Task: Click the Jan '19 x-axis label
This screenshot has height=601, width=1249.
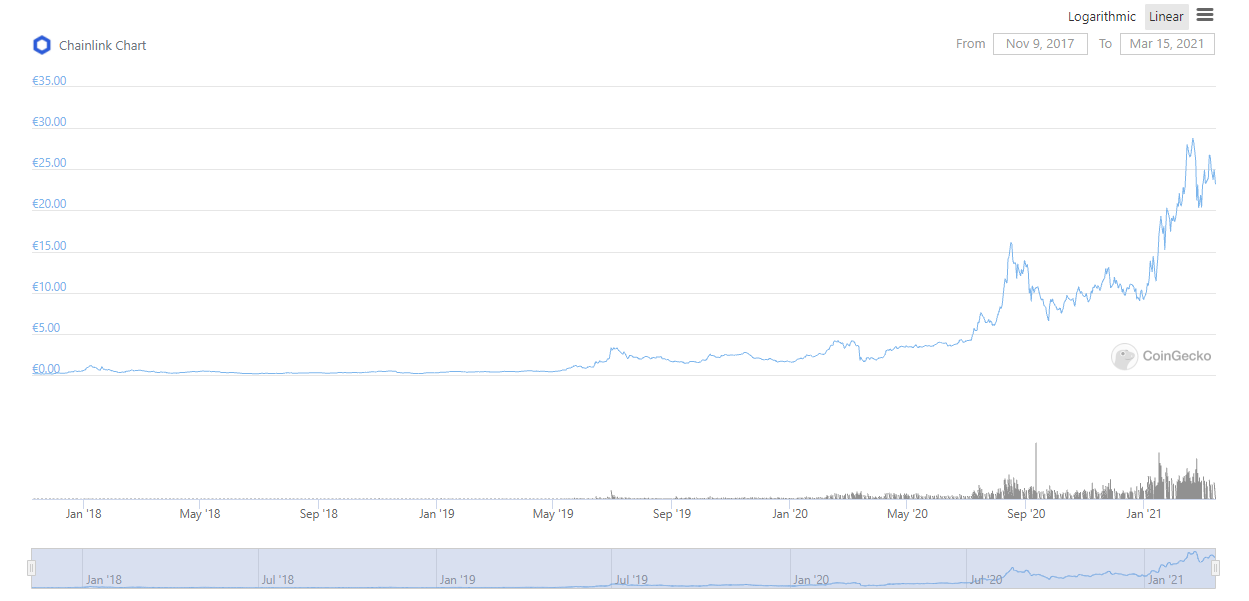Action: click(x=437, y=514)
